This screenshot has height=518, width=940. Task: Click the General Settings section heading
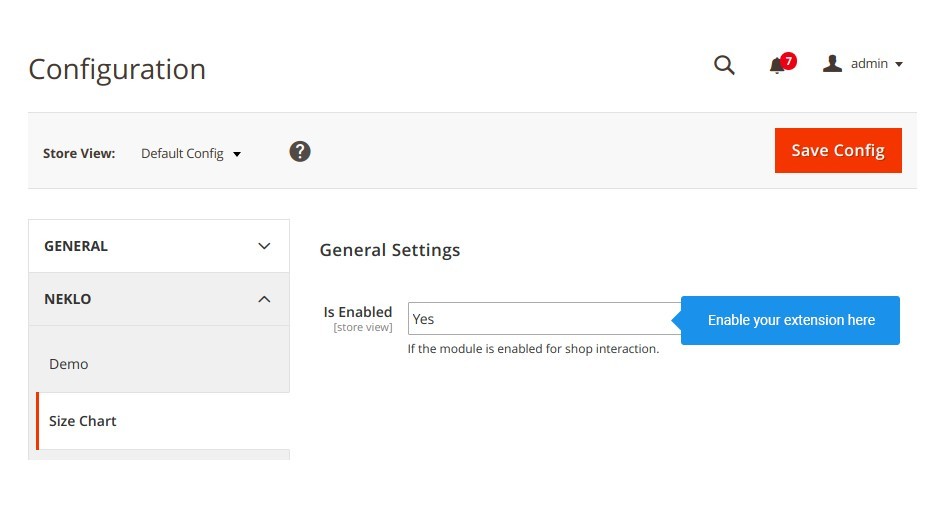tap(390, 250)
